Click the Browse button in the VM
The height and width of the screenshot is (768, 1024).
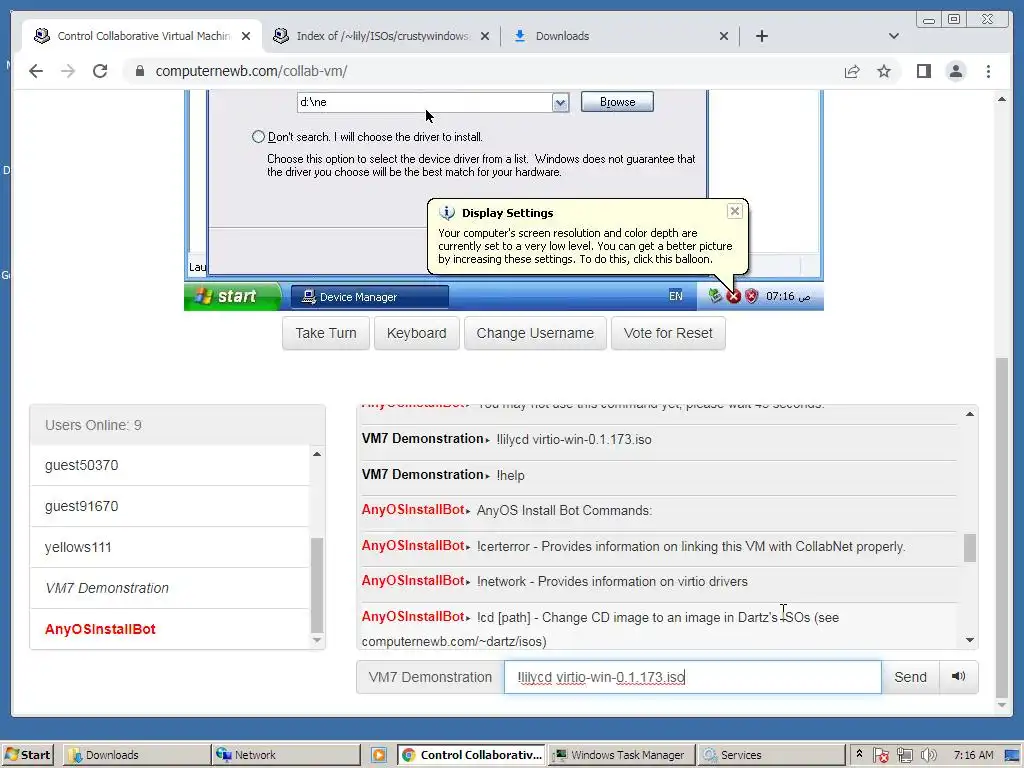[617, 102]
